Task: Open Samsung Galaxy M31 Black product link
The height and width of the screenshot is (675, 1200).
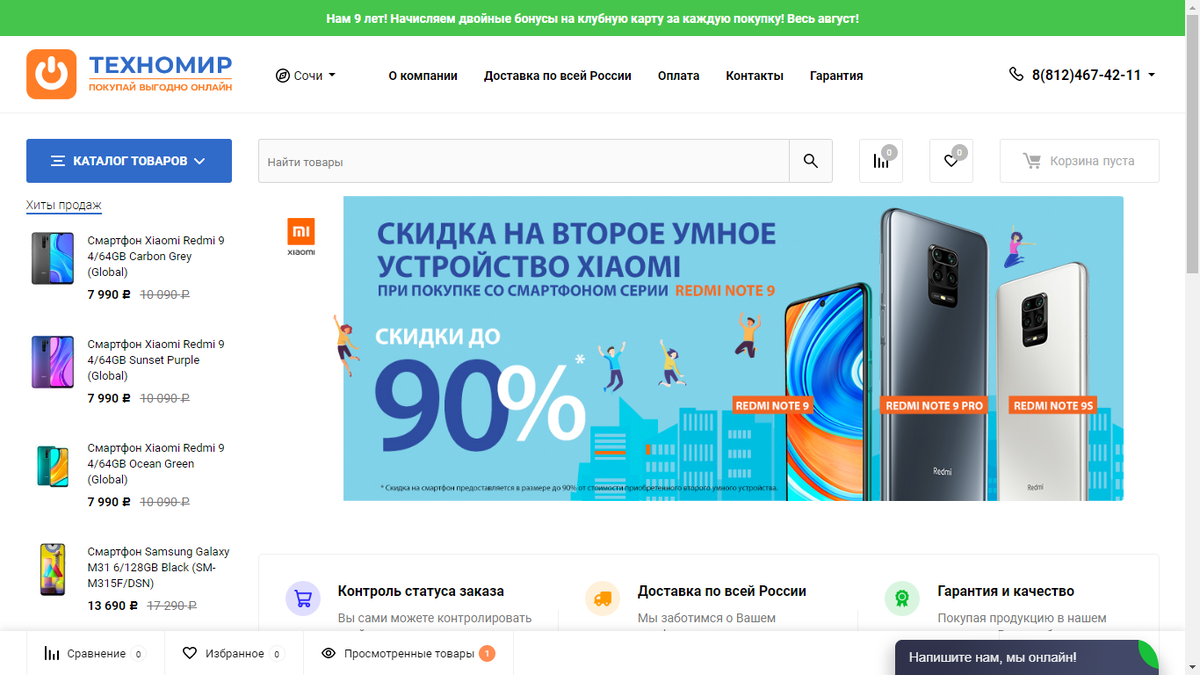Action: pos(158,568)
